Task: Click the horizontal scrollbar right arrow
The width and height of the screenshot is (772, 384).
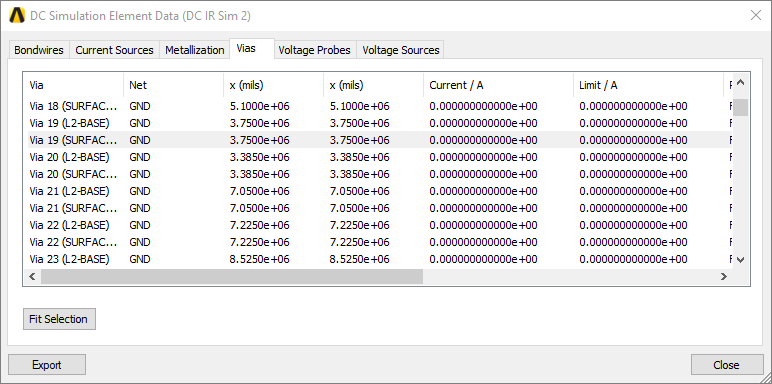Action: pos(724,277)
